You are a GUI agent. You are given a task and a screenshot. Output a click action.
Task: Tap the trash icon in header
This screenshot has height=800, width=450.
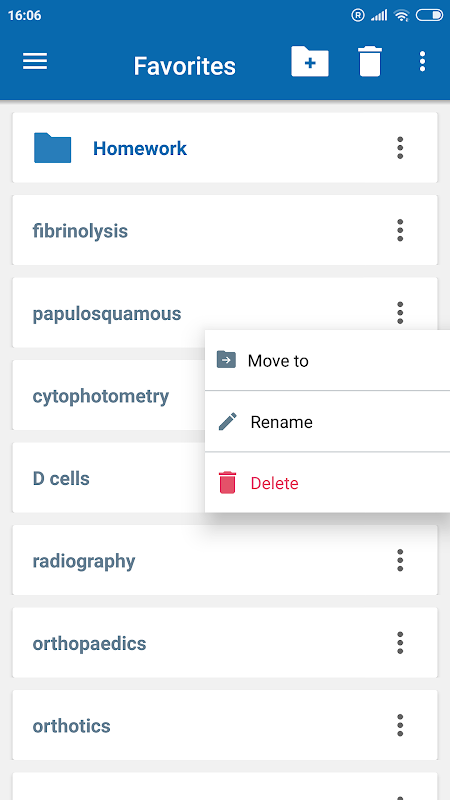[x=370, y=62]
